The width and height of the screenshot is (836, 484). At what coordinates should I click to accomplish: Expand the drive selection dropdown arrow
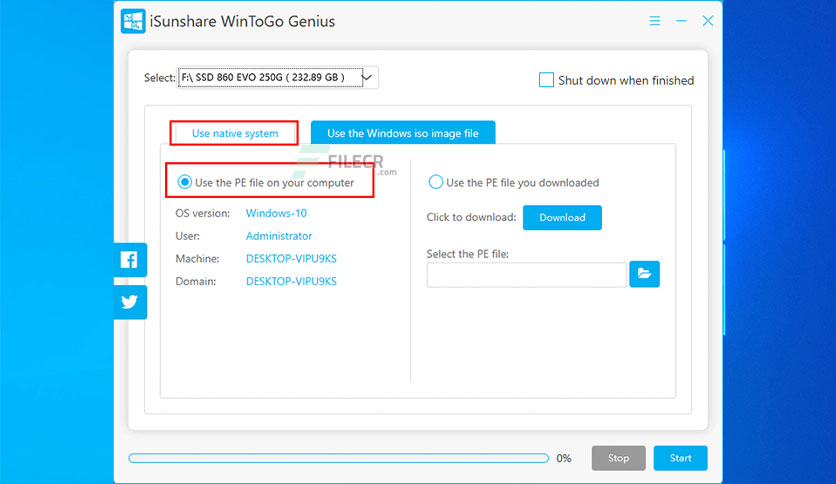click(367, 77)
